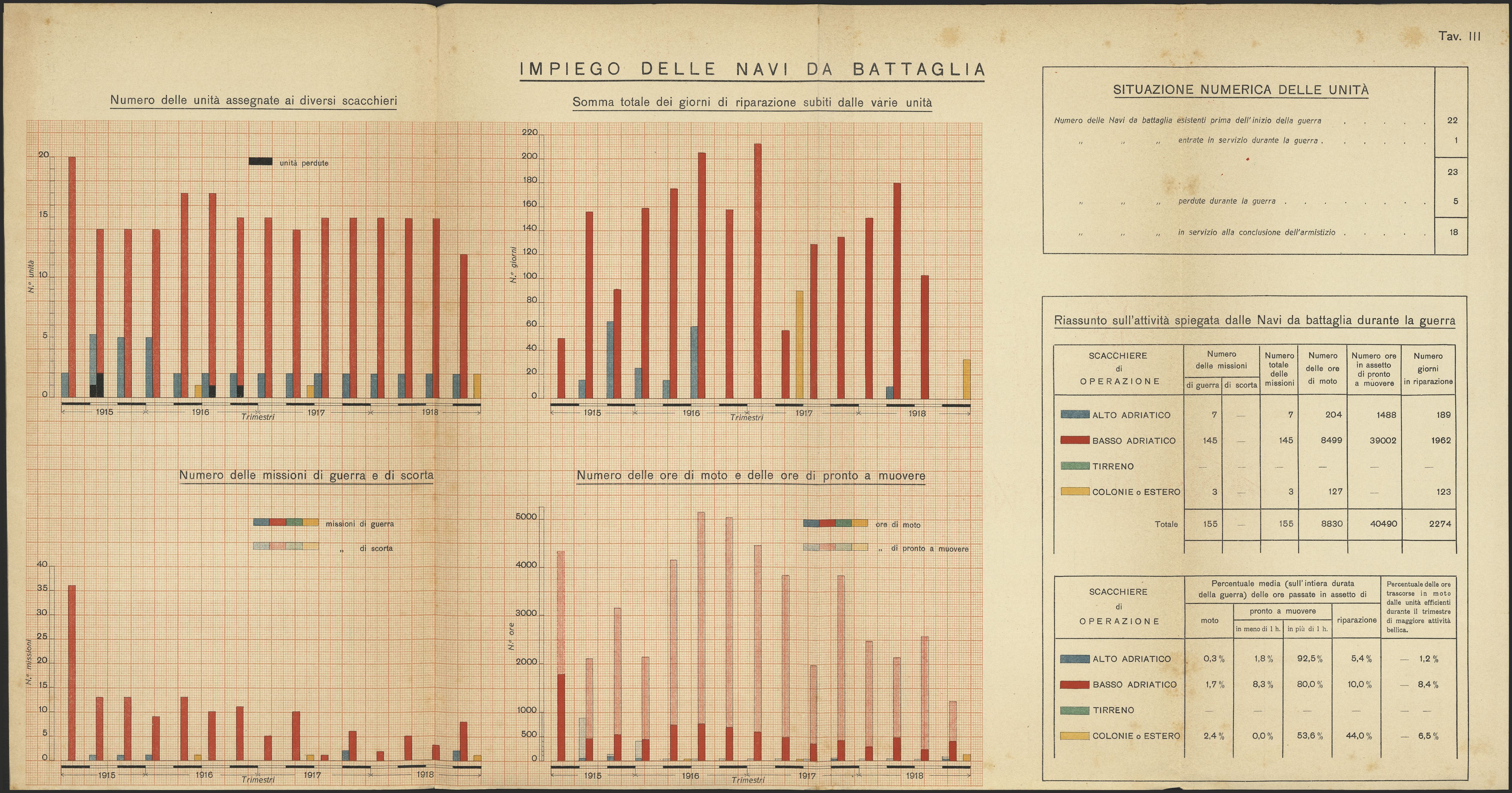The image size is (1512, 793).
Task: Click the 'Tav. III' plate label
Action: [x=1459, y=36]
